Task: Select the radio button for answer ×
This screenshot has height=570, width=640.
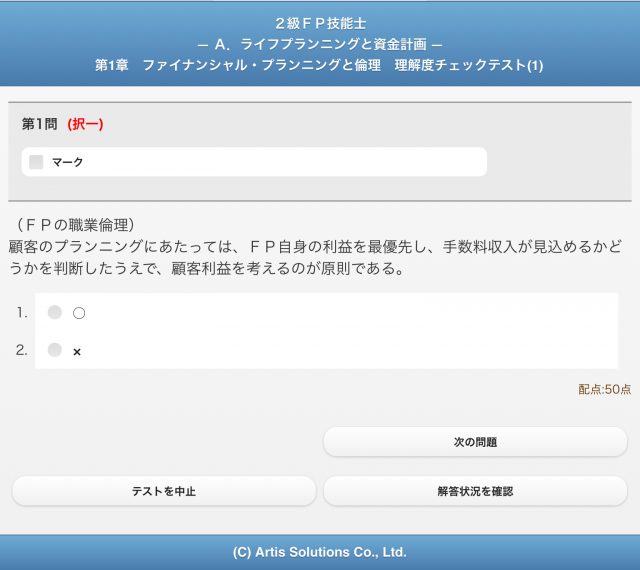Action: tap(55, 350)
